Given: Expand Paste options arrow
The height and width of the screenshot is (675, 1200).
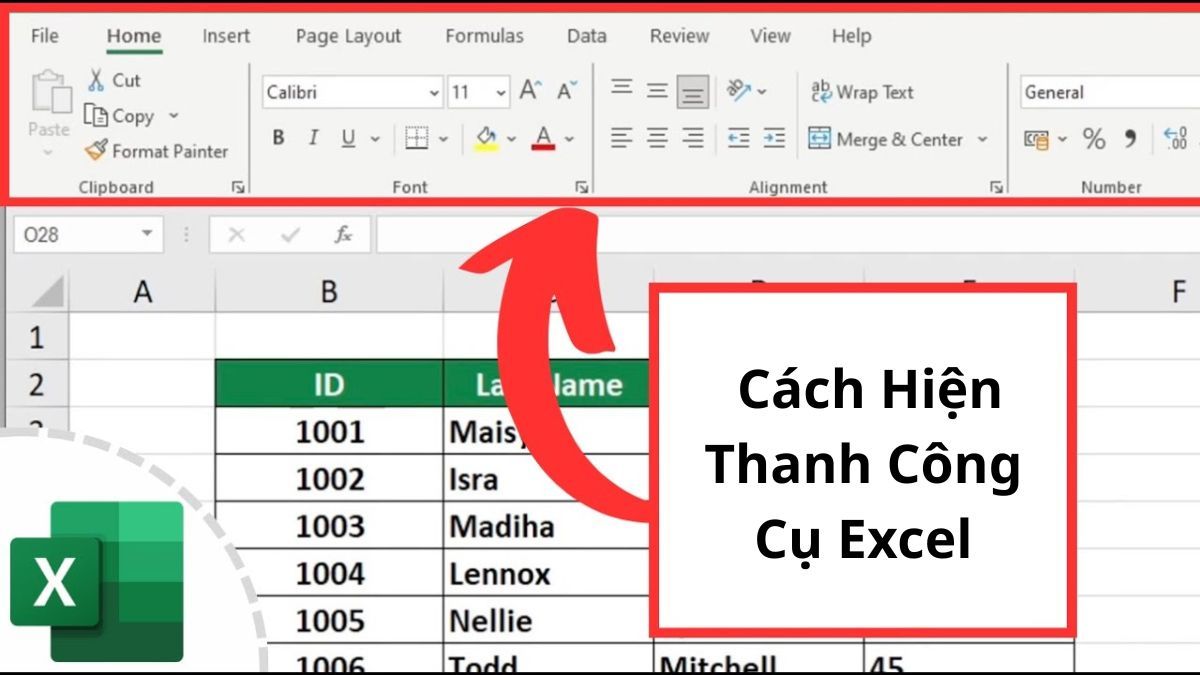Looking at the screenshot, I should [48, 153].
